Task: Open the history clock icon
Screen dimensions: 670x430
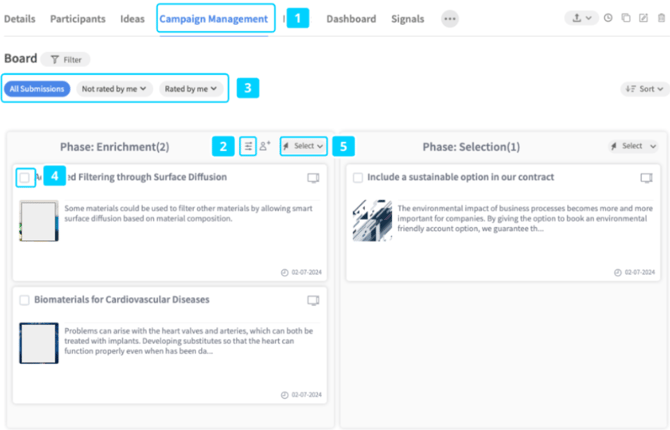Action: coord(608,18)
